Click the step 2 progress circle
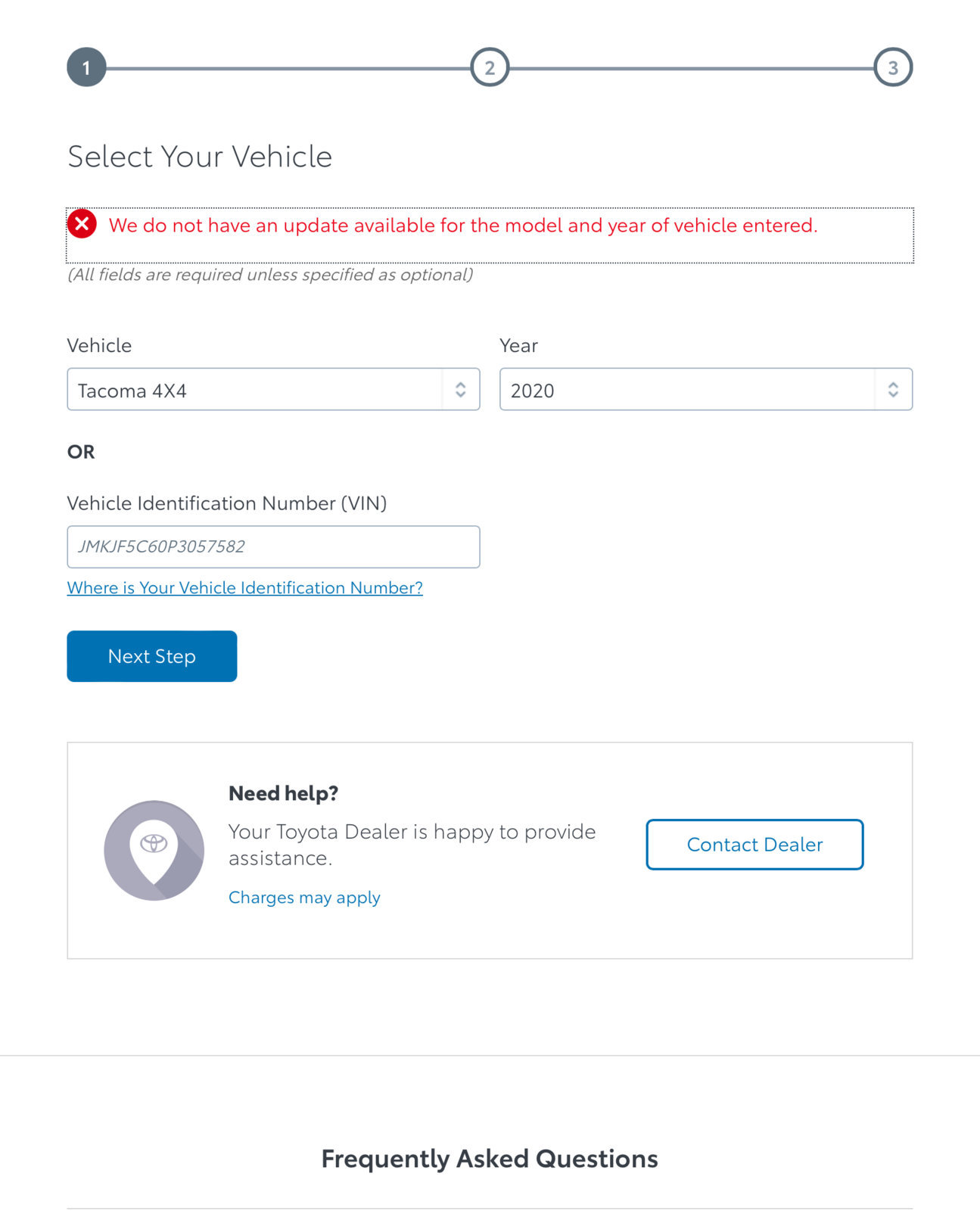 (490, 67)
